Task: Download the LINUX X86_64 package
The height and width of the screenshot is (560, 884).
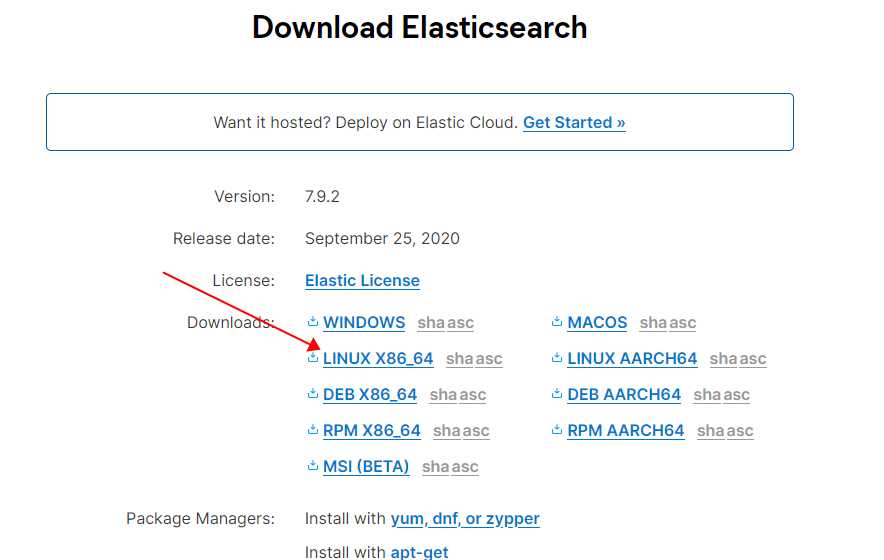Action: pyautogui.click(x=378, y=359)
